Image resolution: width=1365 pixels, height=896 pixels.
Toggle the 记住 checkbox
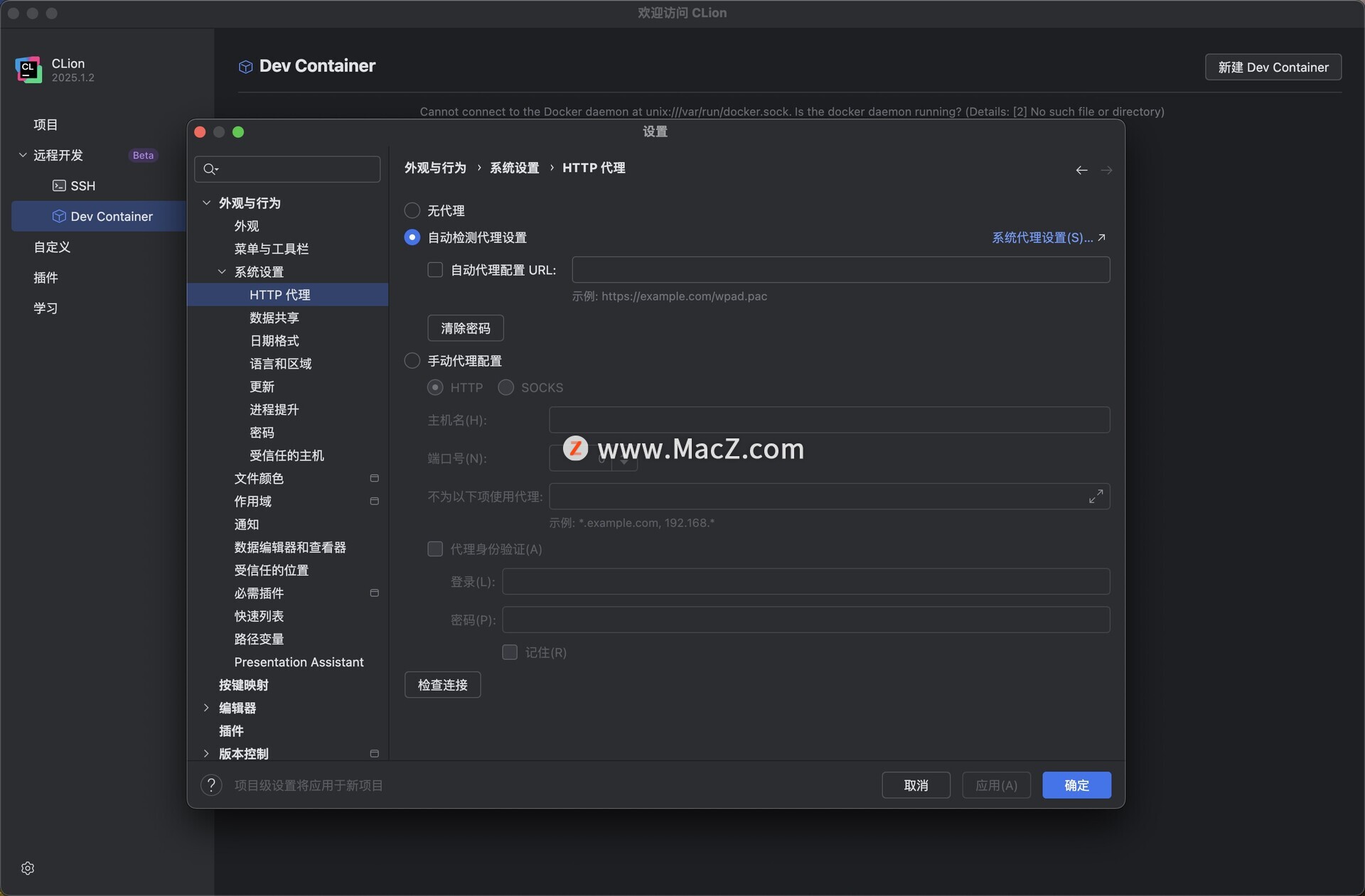[x=510, y=652]
